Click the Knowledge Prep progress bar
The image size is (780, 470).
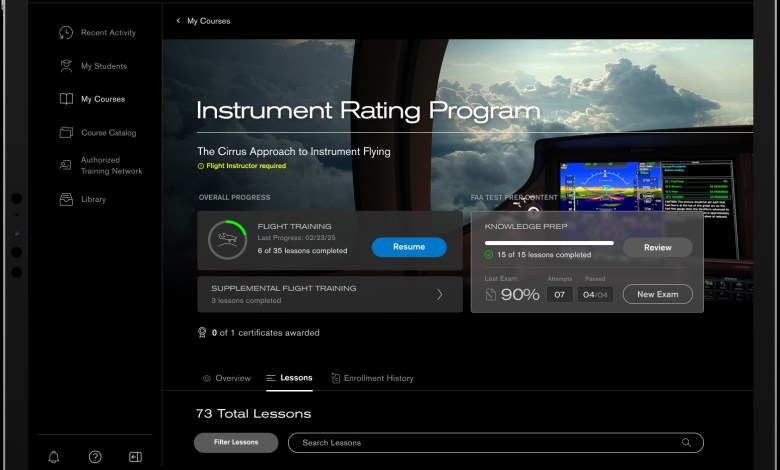pyautogui.click(x=549, y=243)
